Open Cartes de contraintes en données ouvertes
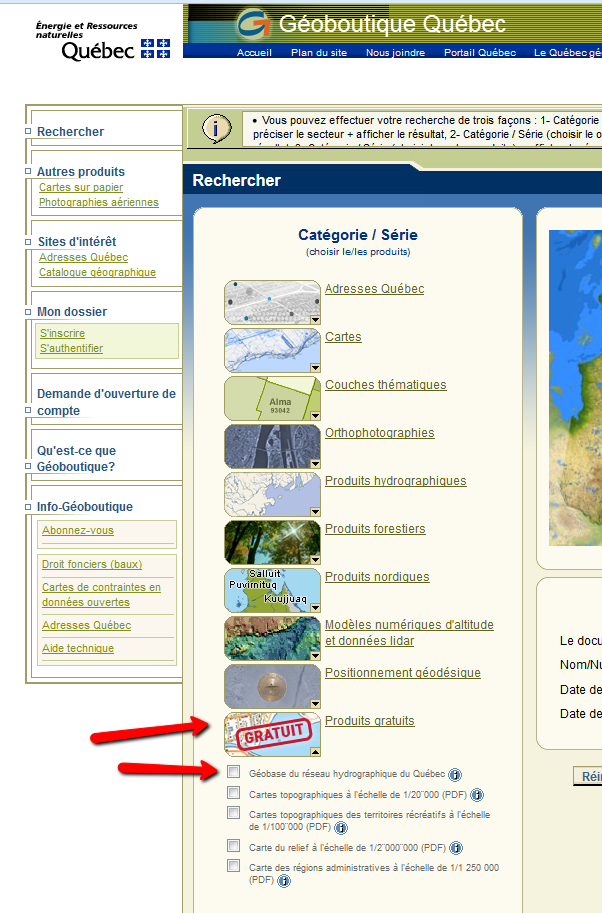This screenshot has width=602, height=913. (x=101, y=594)
